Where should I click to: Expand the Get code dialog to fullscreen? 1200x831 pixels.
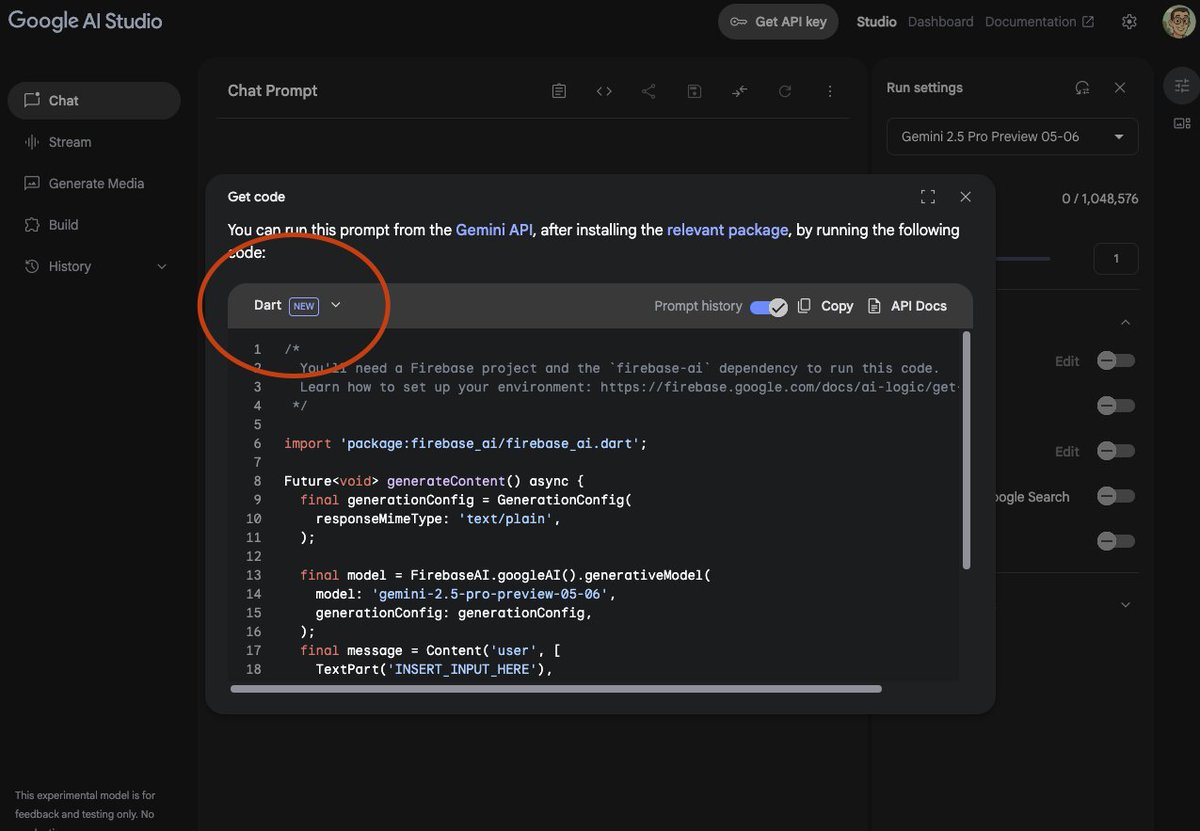pos(928,197)
